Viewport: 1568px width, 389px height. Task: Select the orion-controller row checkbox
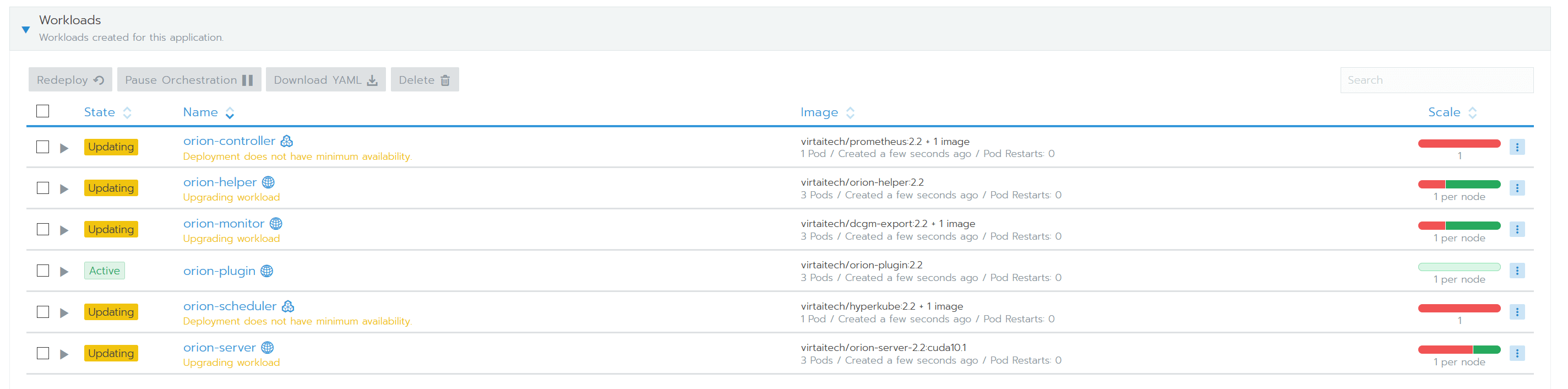[x=42, y=147]
